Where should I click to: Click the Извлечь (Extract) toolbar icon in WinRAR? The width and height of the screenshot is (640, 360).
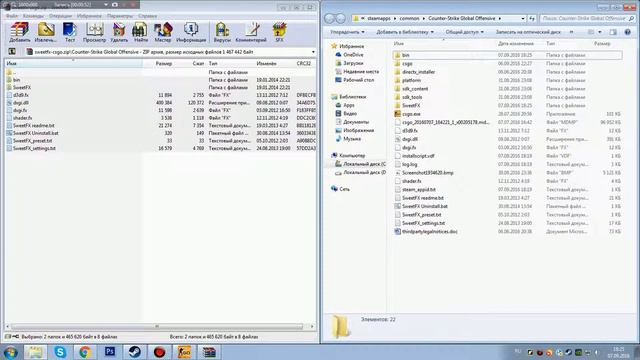tap(46, 33)
